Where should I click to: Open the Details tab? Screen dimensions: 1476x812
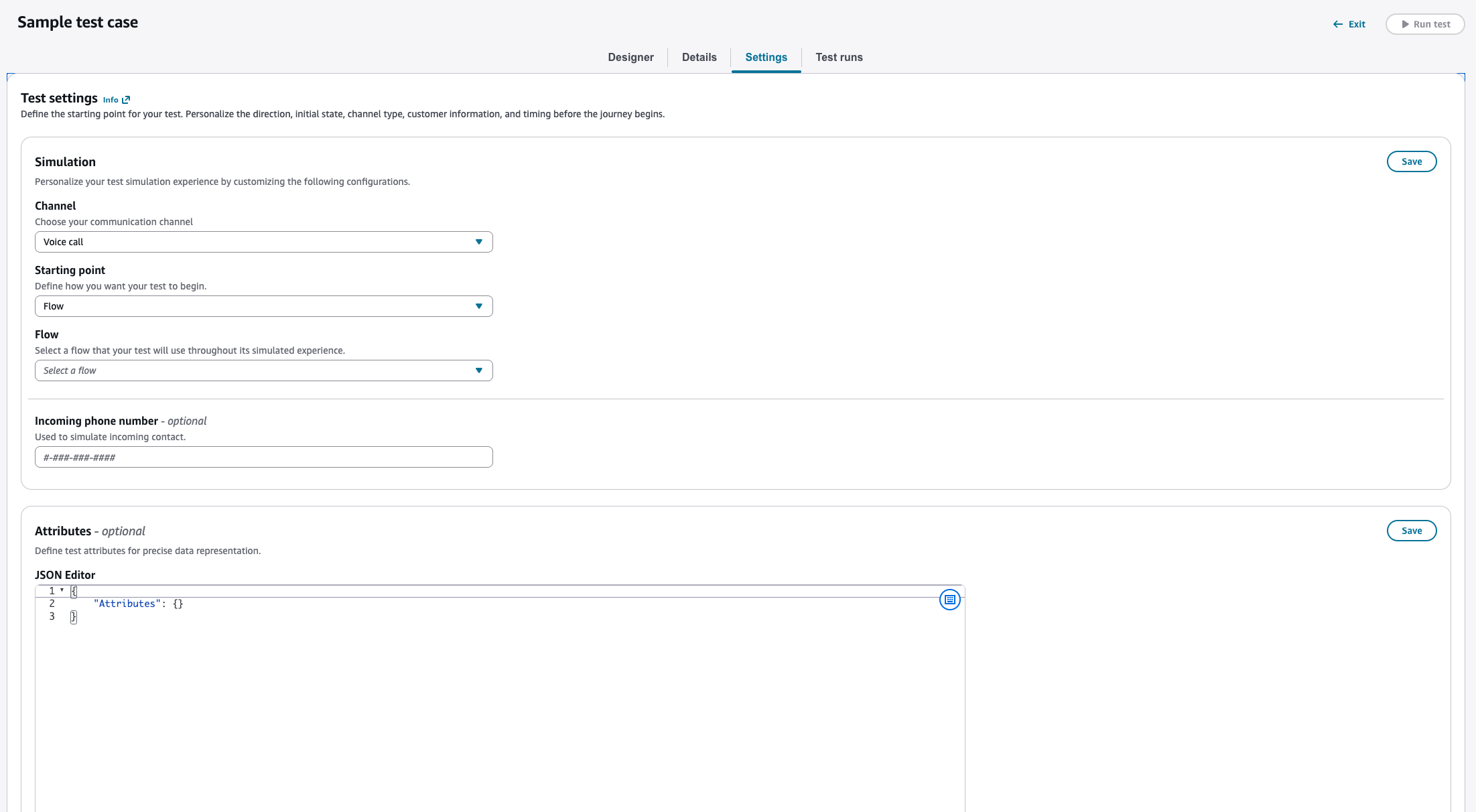tap(699, 57)
